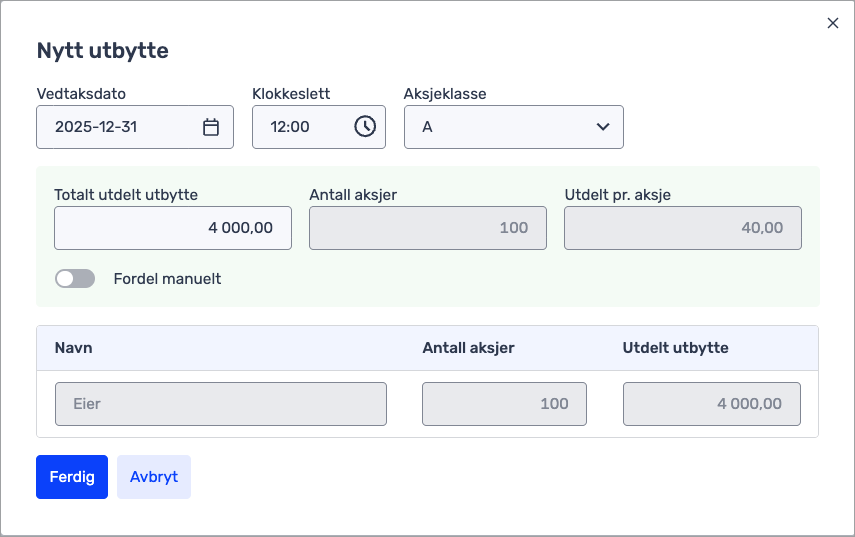
Task: Select the Eier name field
Action: click(x=220, y=404)
